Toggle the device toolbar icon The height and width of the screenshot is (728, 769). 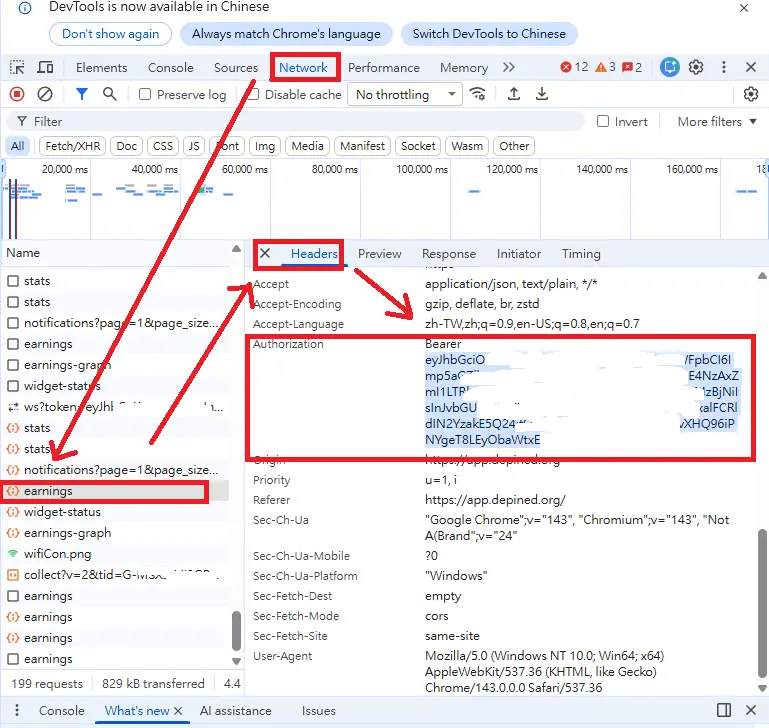pos(45,68)
